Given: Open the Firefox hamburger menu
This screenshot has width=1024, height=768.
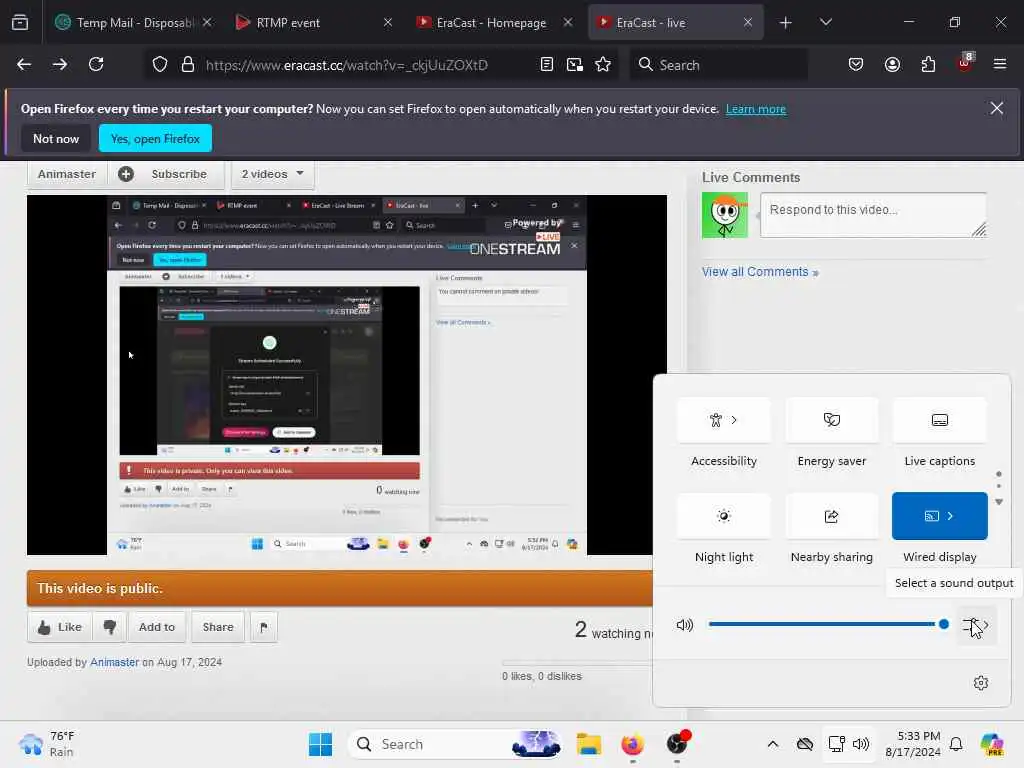Looking at the screenshot, I should tap(1000, 64).
